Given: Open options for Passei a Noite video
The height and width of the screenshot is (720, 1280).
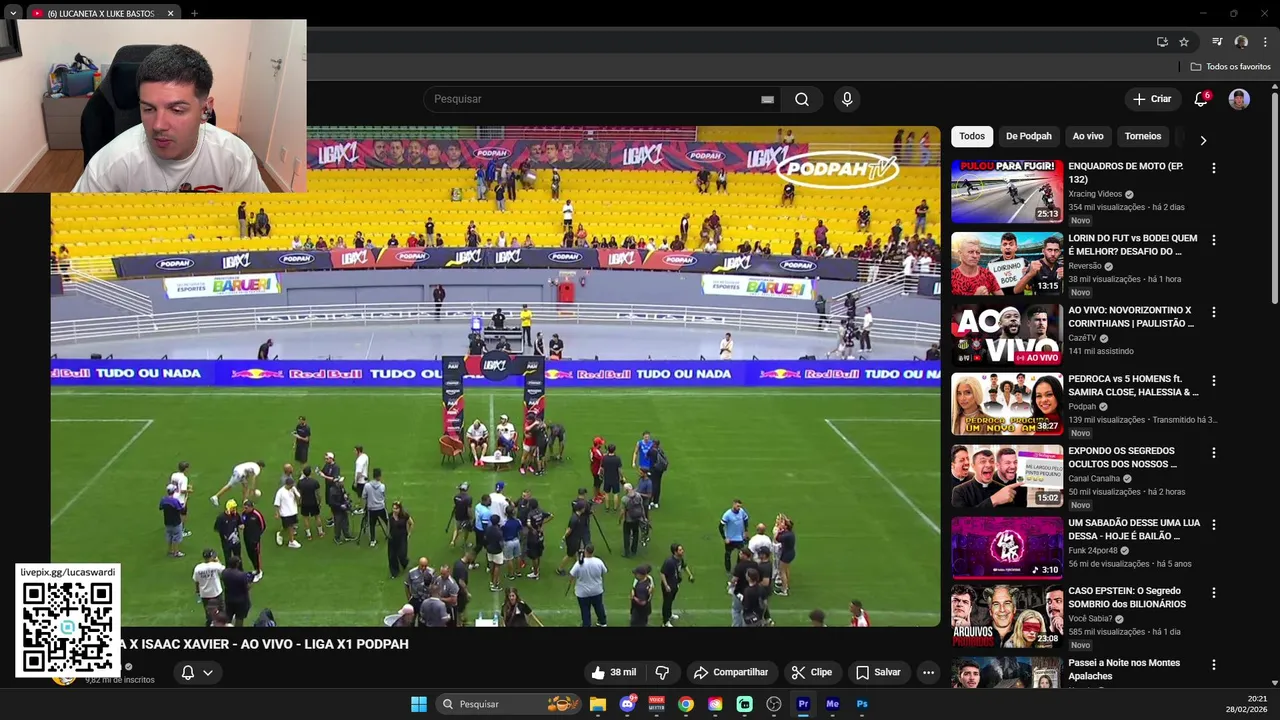Looking at the screenshot, I should coord(1214,664).
